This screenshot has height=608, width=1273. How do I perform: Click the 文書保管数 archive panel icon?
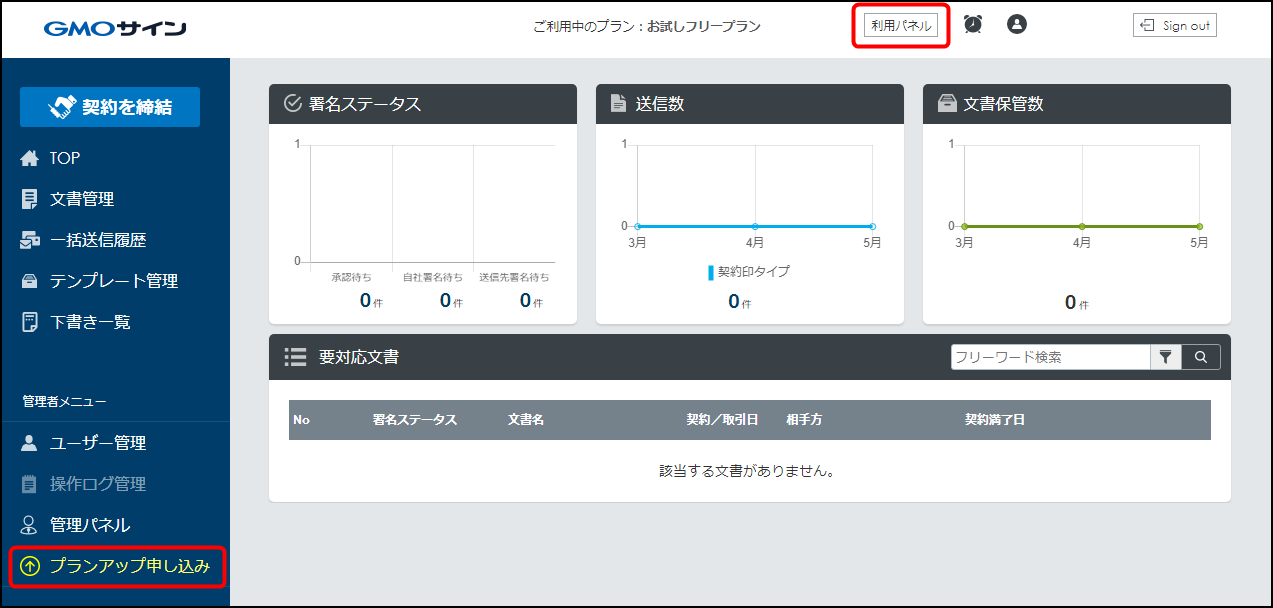[946, 102]
